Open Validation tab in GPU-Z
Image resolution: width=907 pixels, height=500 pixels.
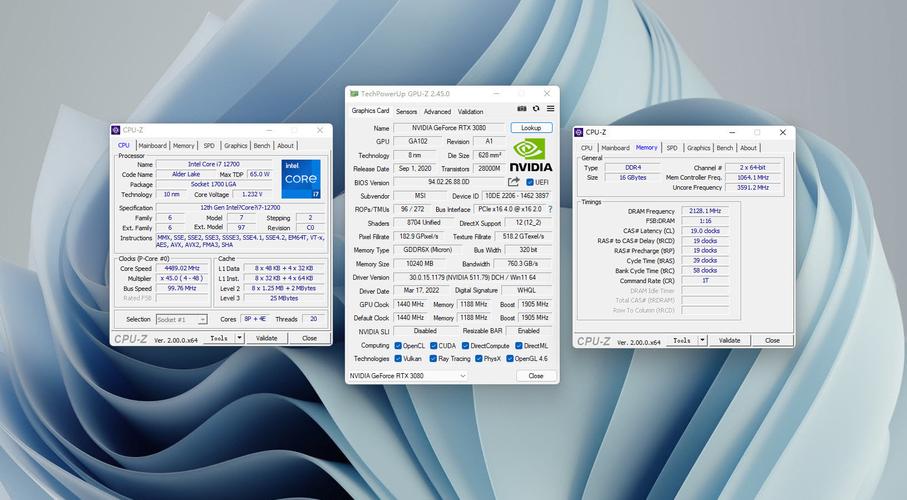point(470,112)
